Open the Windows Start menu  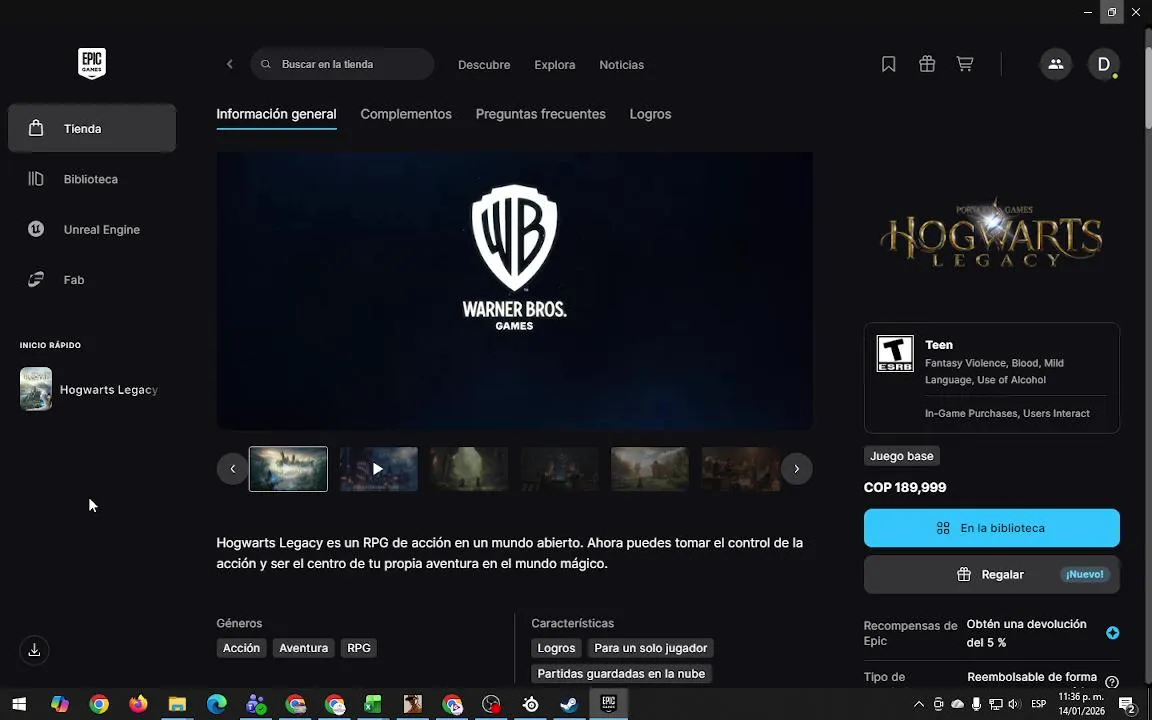[x=19, y=705]
